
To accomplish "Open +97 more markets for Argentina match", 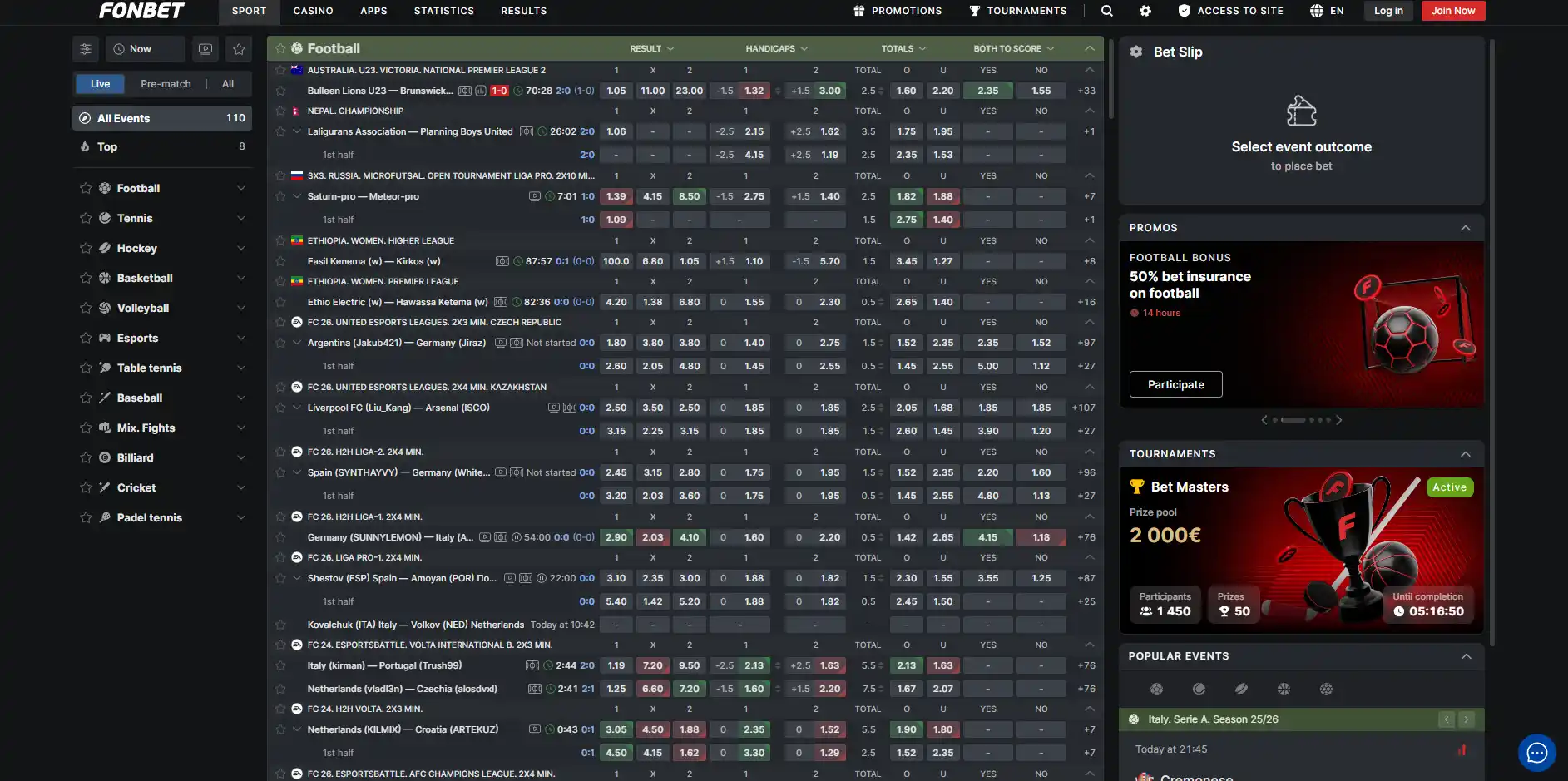I will click(x=1086, y=343).
